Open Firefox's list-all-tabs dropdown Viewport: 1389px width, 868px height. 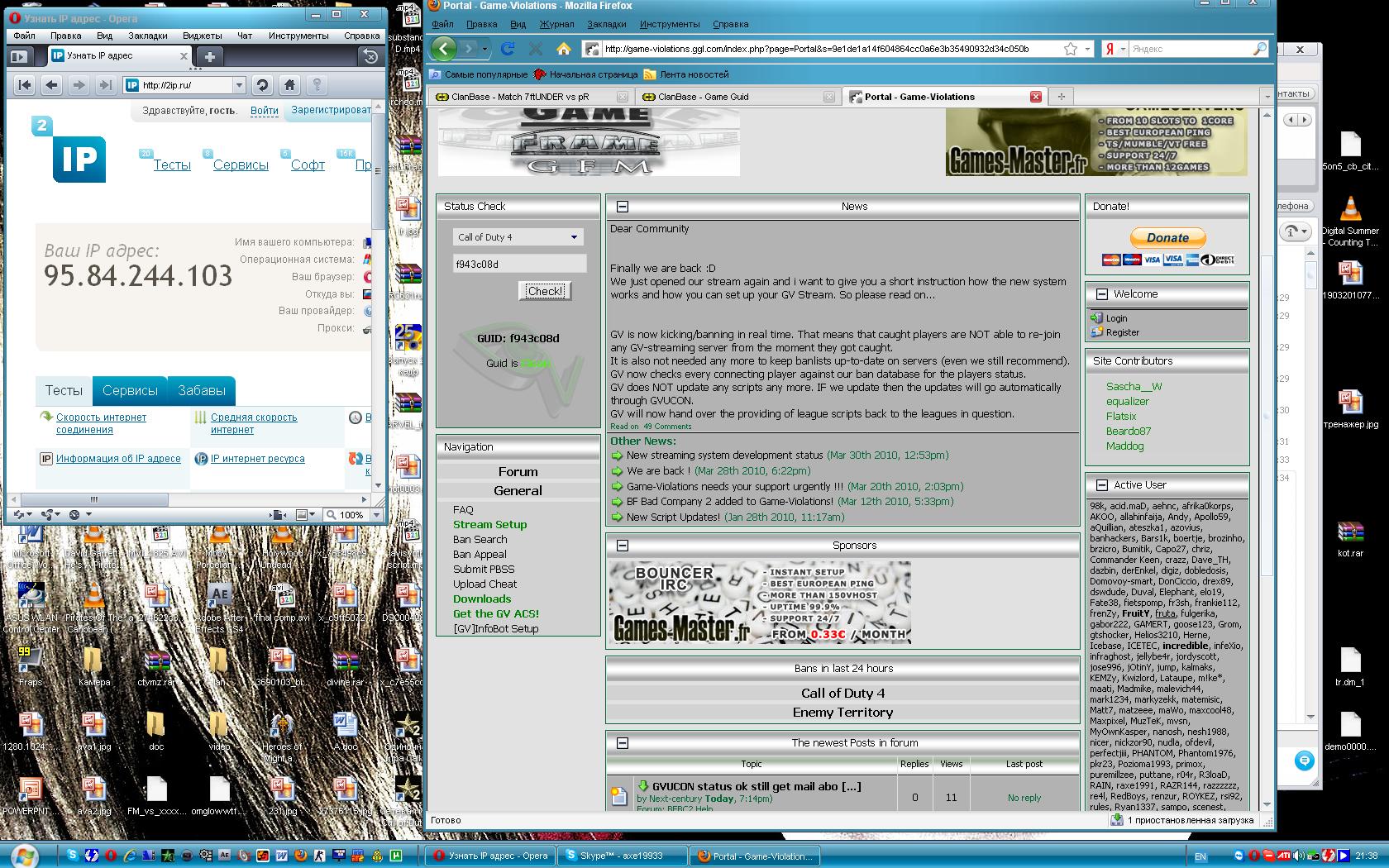[x=1266, y=97]
